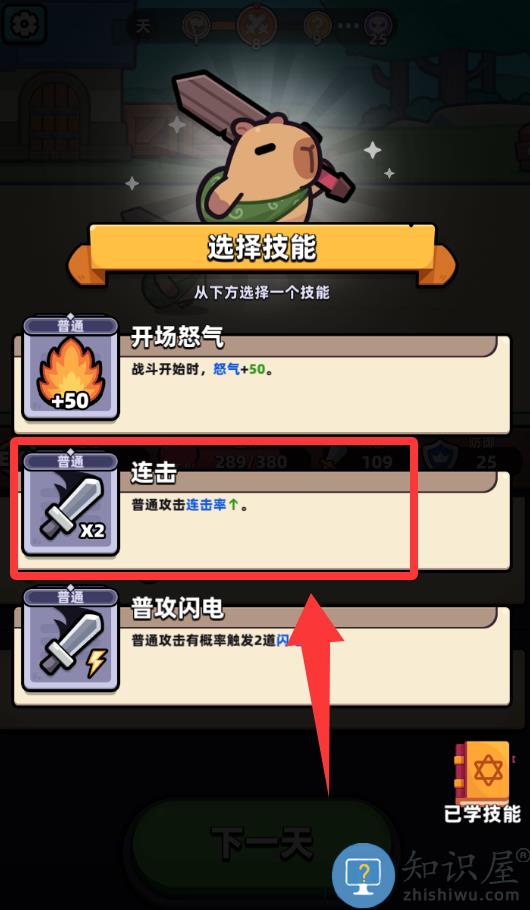Click the 开场怒气 skill title

177,338
